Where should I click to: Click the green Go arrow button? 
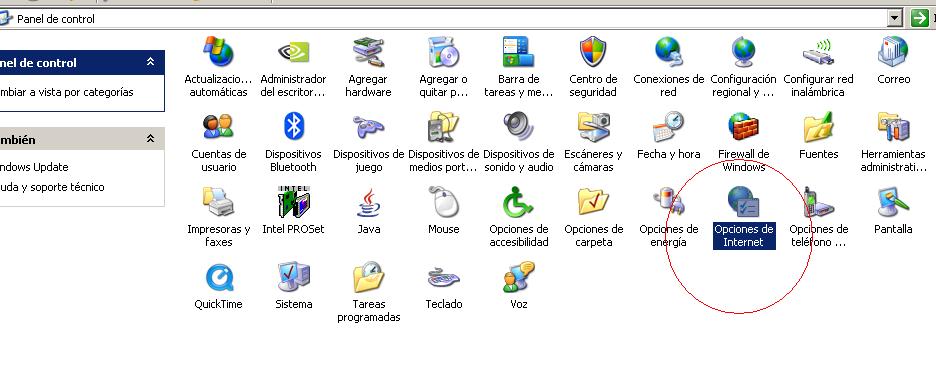(919, 18)
